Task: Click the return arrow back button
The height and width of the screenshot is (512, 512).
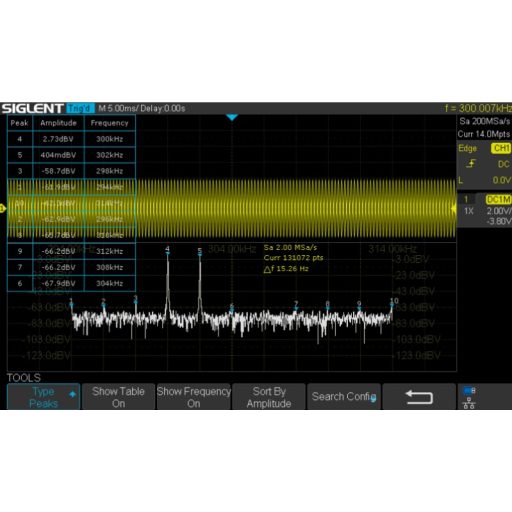Action: 419,397
